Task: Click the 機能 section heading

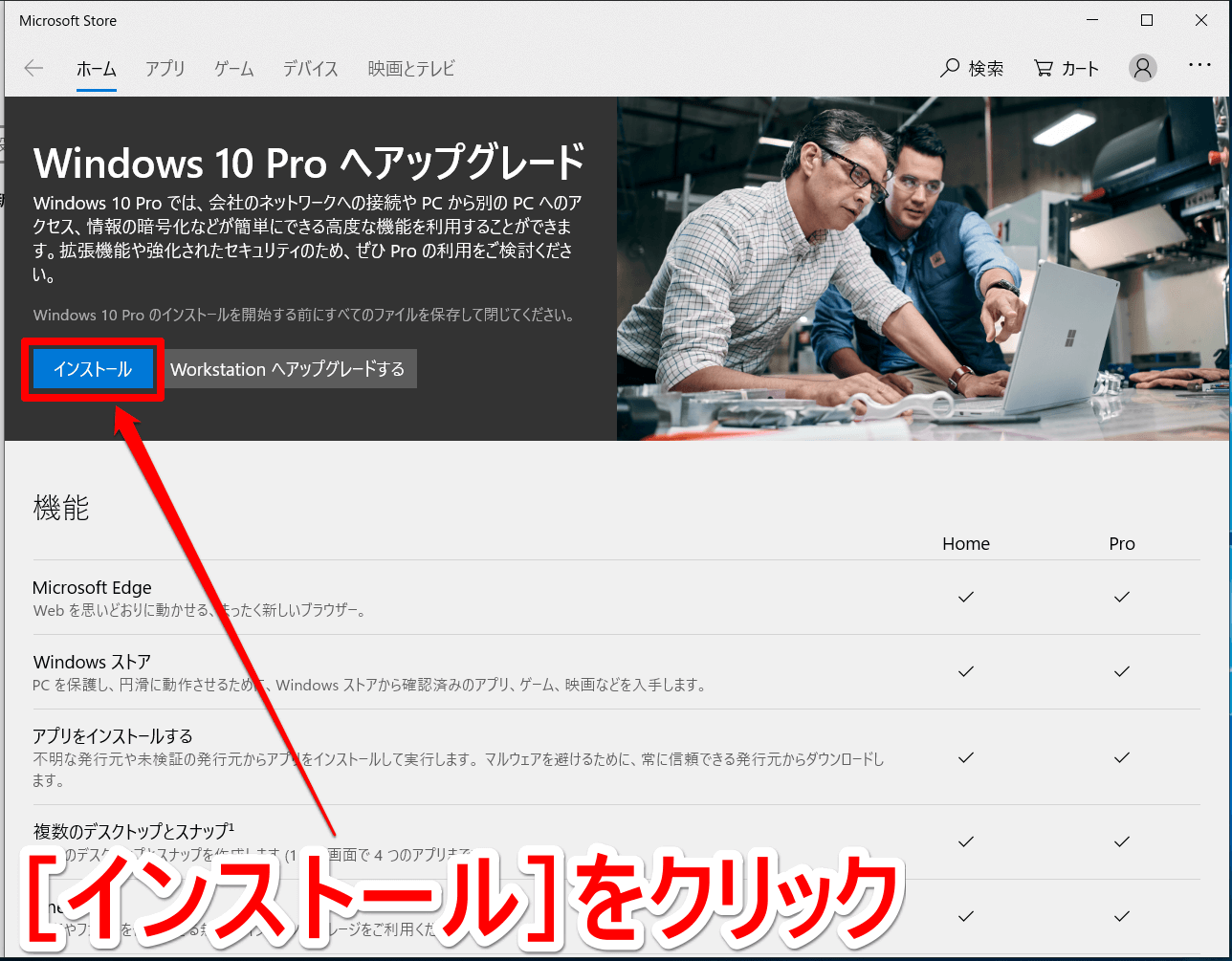Action: point(61,508)
